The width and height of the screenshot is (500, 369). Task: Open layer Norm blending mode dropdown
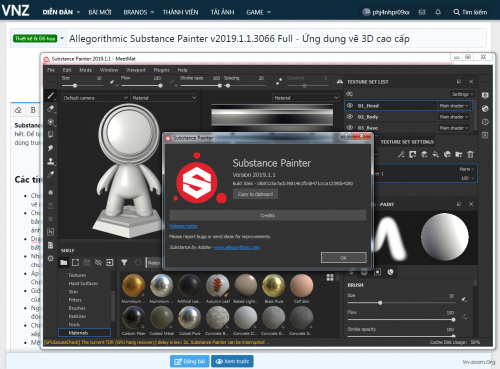tap(467, 169)
